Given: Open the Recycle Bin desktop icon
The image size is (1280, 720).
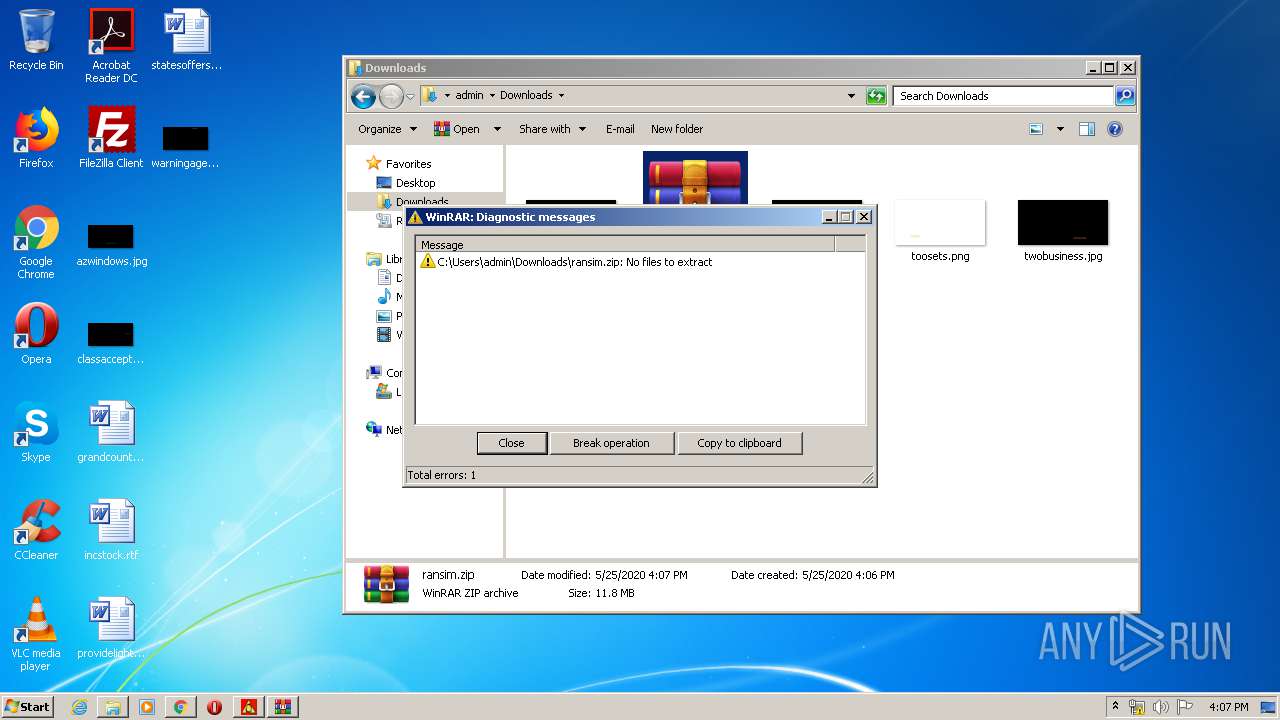Looking at the screenshot, I should 36,40.
